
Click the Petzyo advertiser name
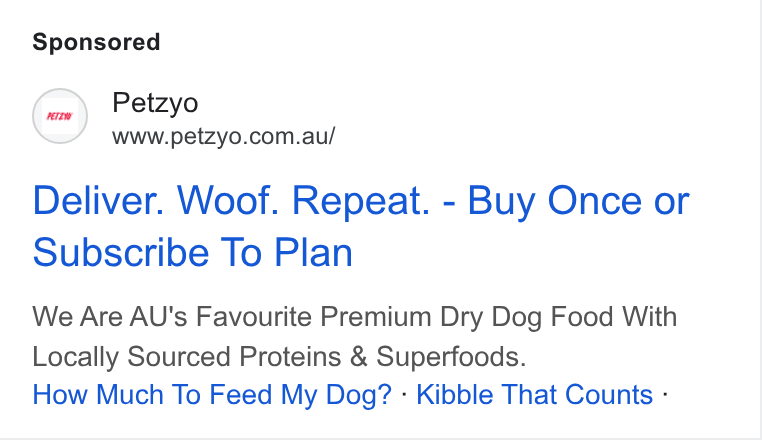tap(155, 103)
